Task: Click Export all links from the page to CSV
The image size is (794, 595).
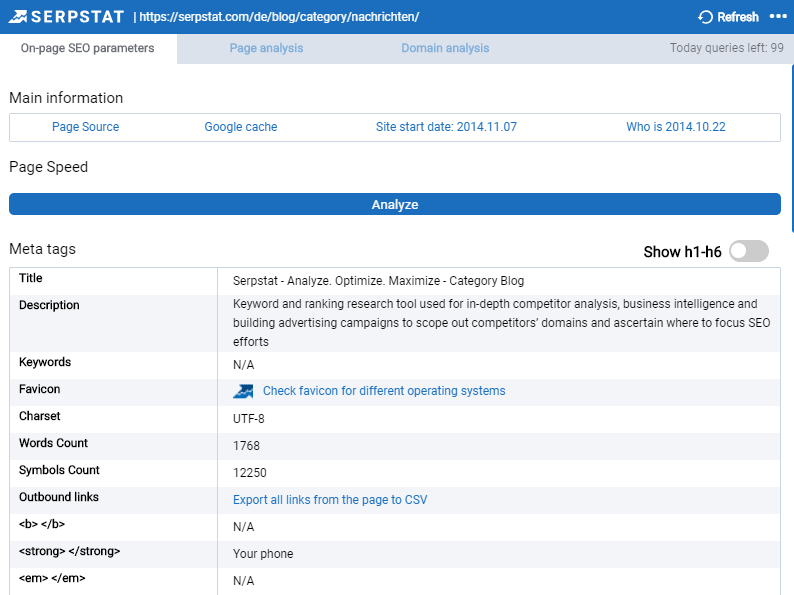Action: coord(330,500)
